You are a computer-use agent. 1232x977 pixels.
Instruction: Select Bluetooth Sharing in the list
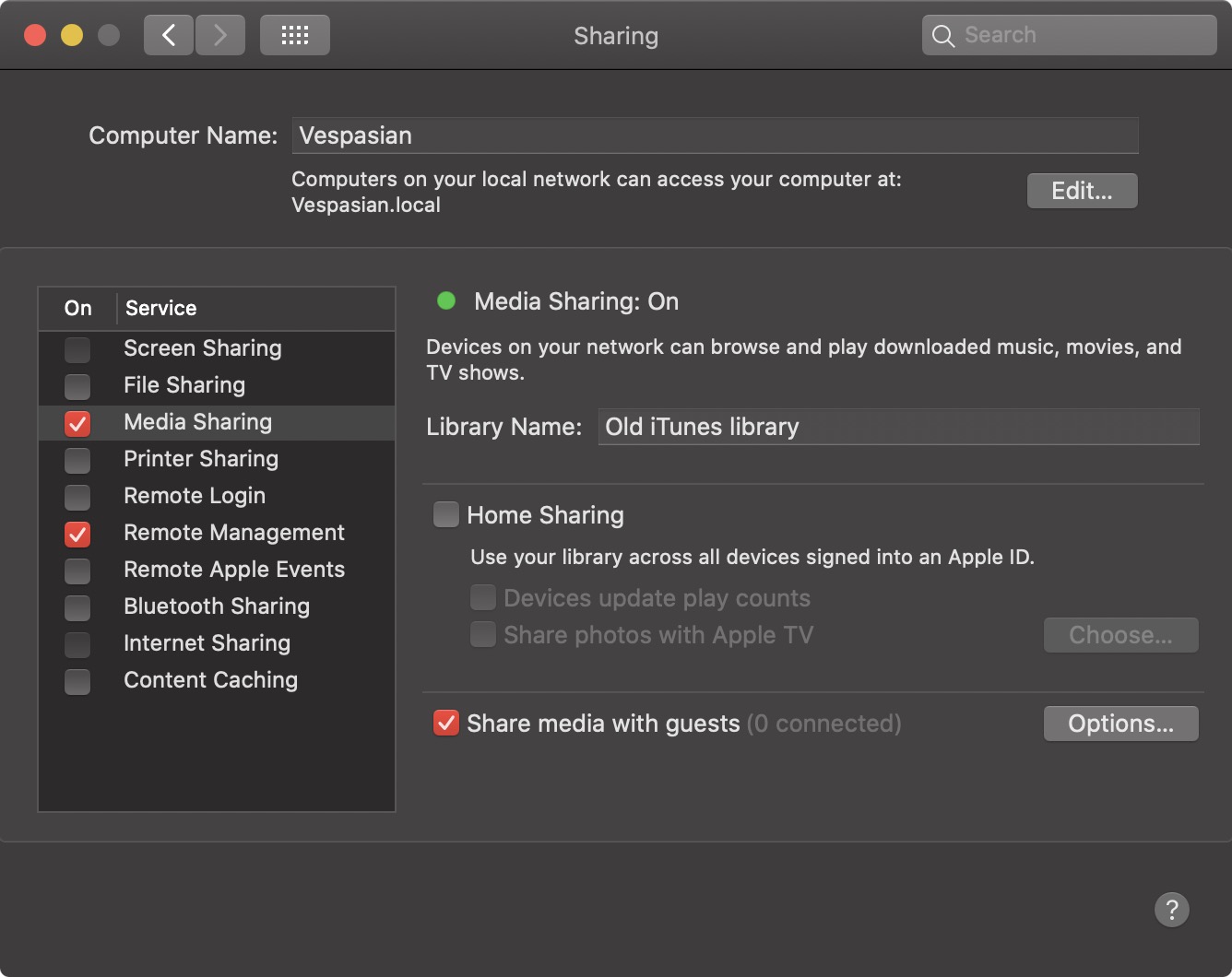coord(216,606)
